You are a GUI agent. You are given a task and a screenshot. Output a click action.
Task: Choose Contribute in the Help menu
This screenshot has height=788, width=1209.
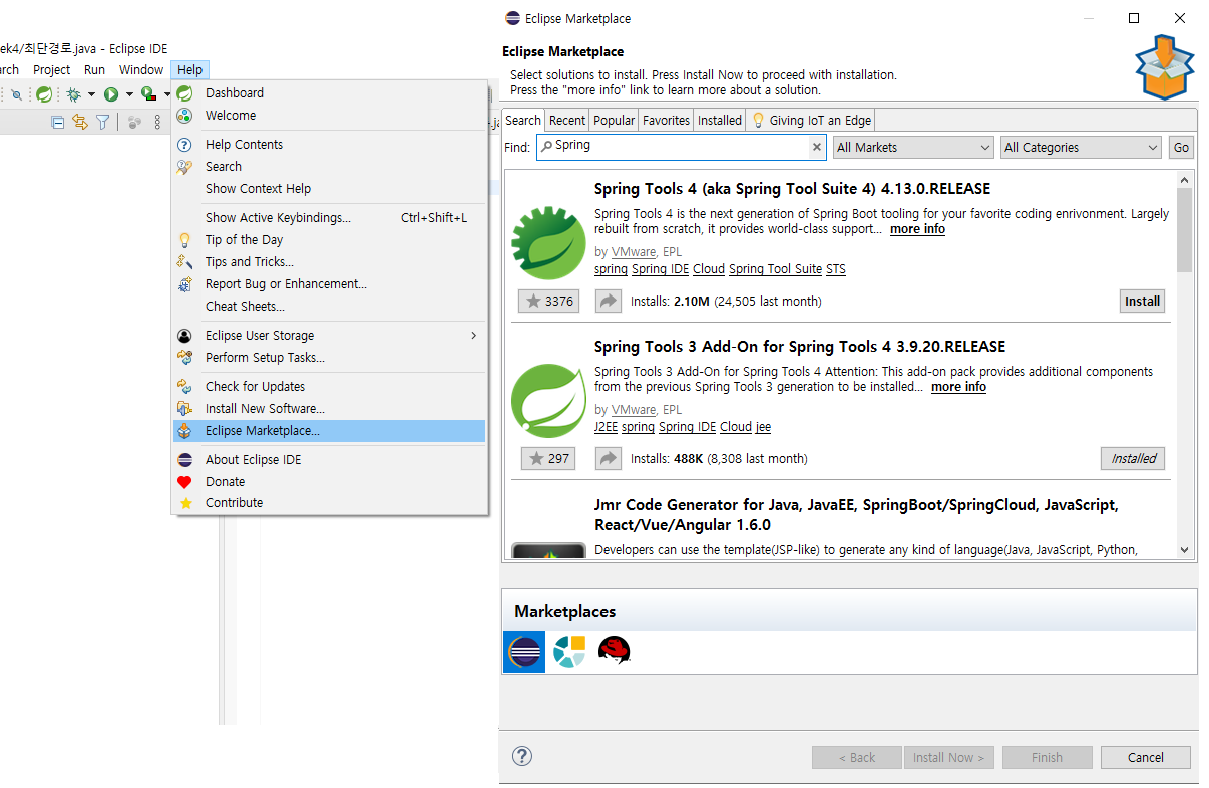(x=328, y=503)
